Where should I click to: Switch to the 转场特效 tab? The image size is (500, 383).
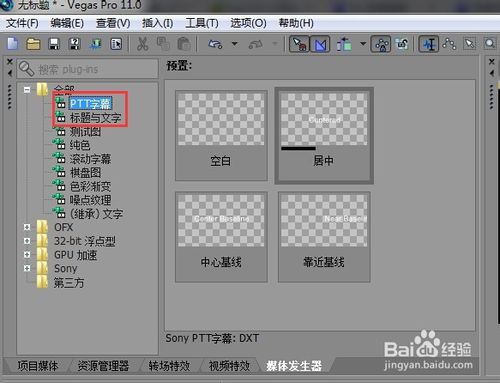point(169,366)
